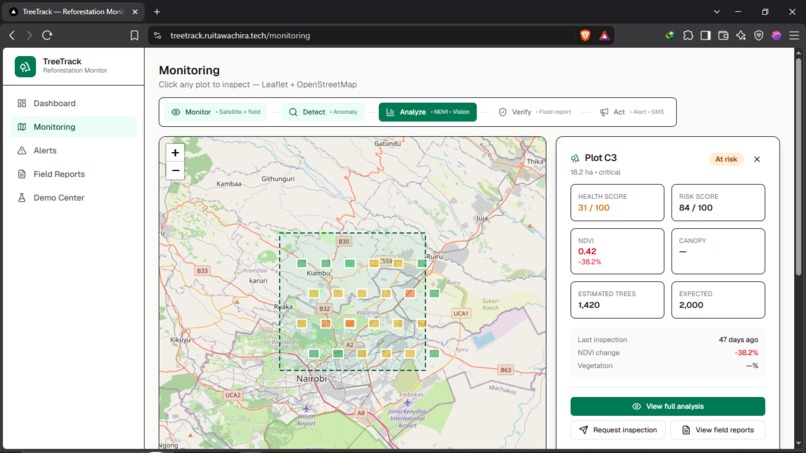Toggle the browser sidebar panel
806x453 pixels.
706,35
